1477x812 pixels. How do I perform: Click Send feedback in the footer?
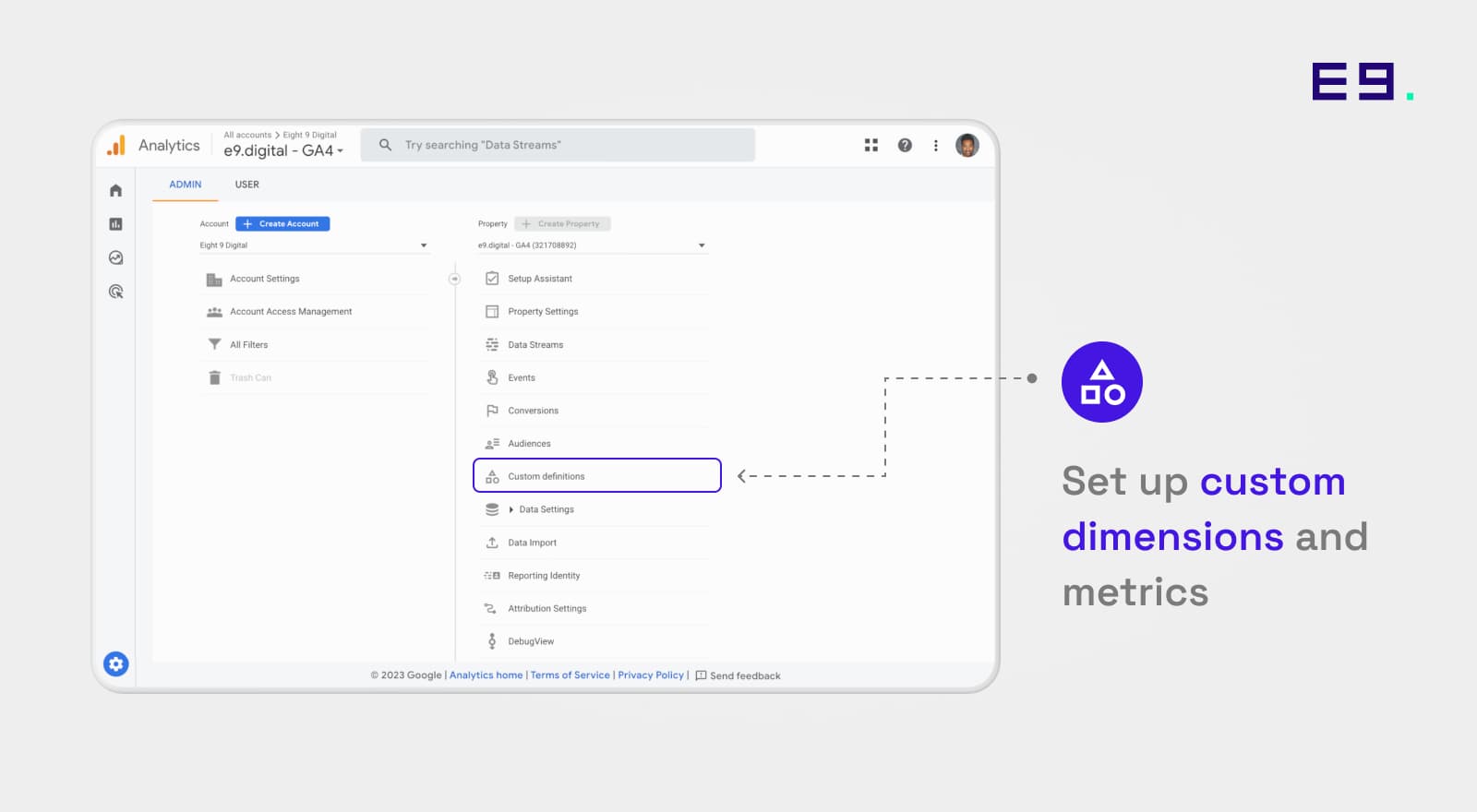(x=738, y=675)
